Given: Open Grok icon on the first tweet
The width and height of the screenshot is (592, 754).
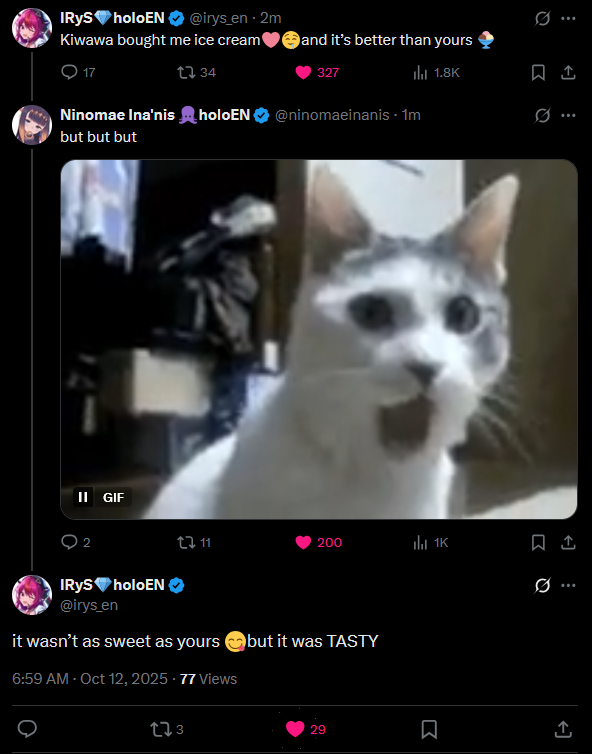Looking at the screenshot, I should pyautogui.click(x=542, y=19).
